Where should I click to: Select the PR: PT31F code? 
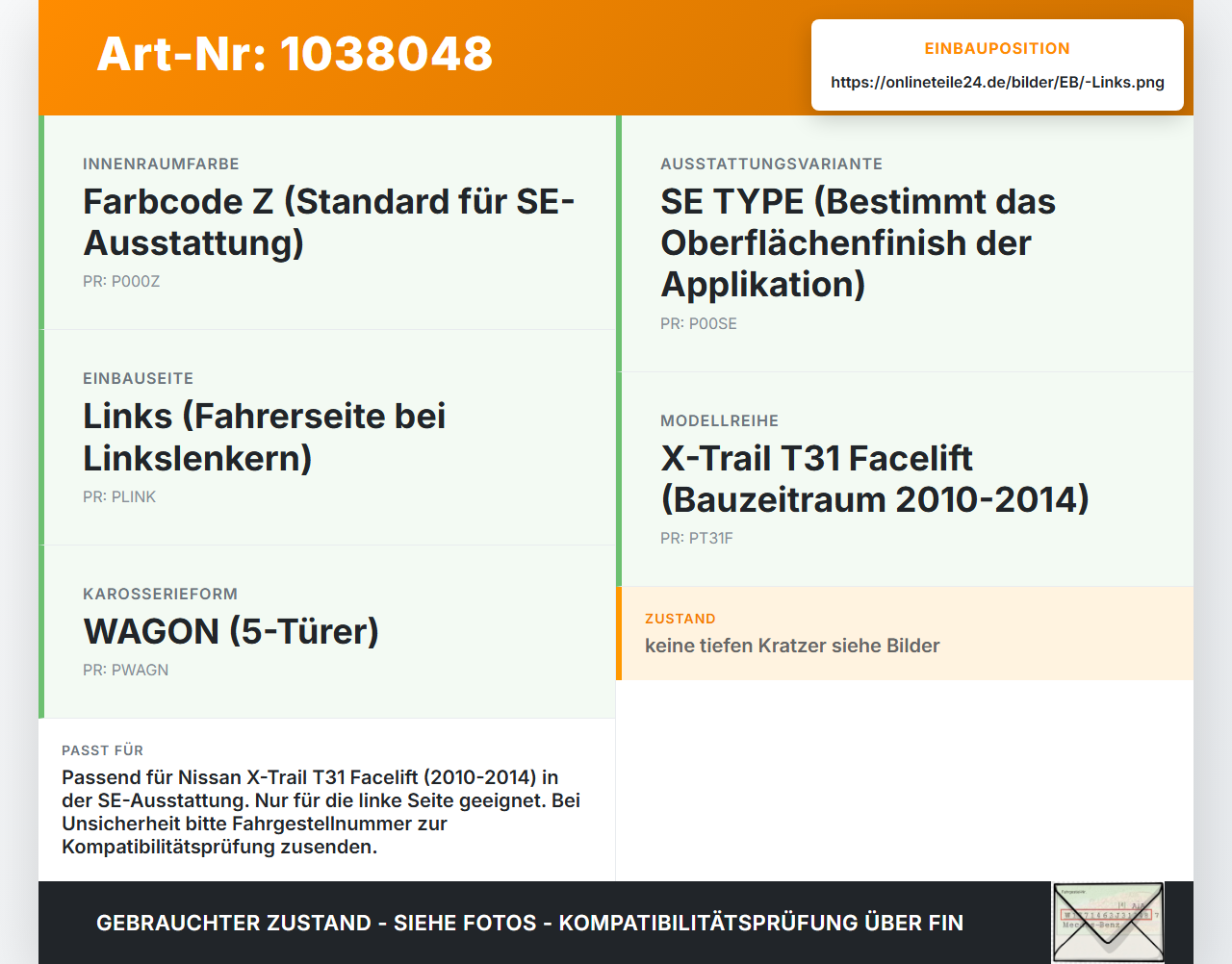pyautogui.click(x=697, y=539)
